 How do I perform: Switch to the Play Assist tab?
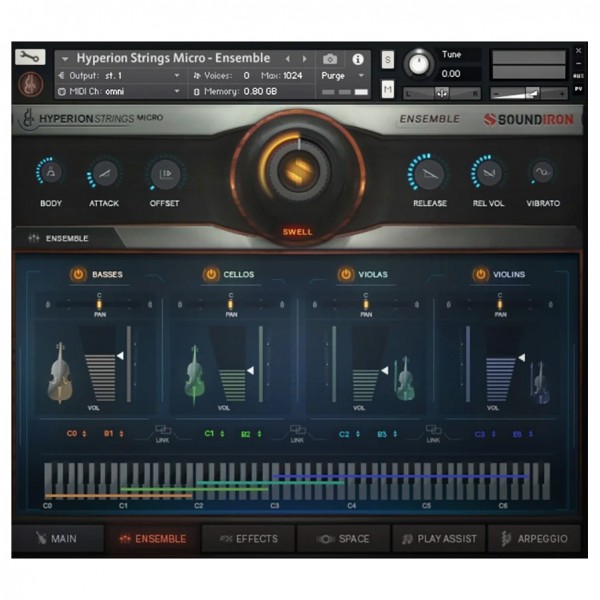coord(439,539)
